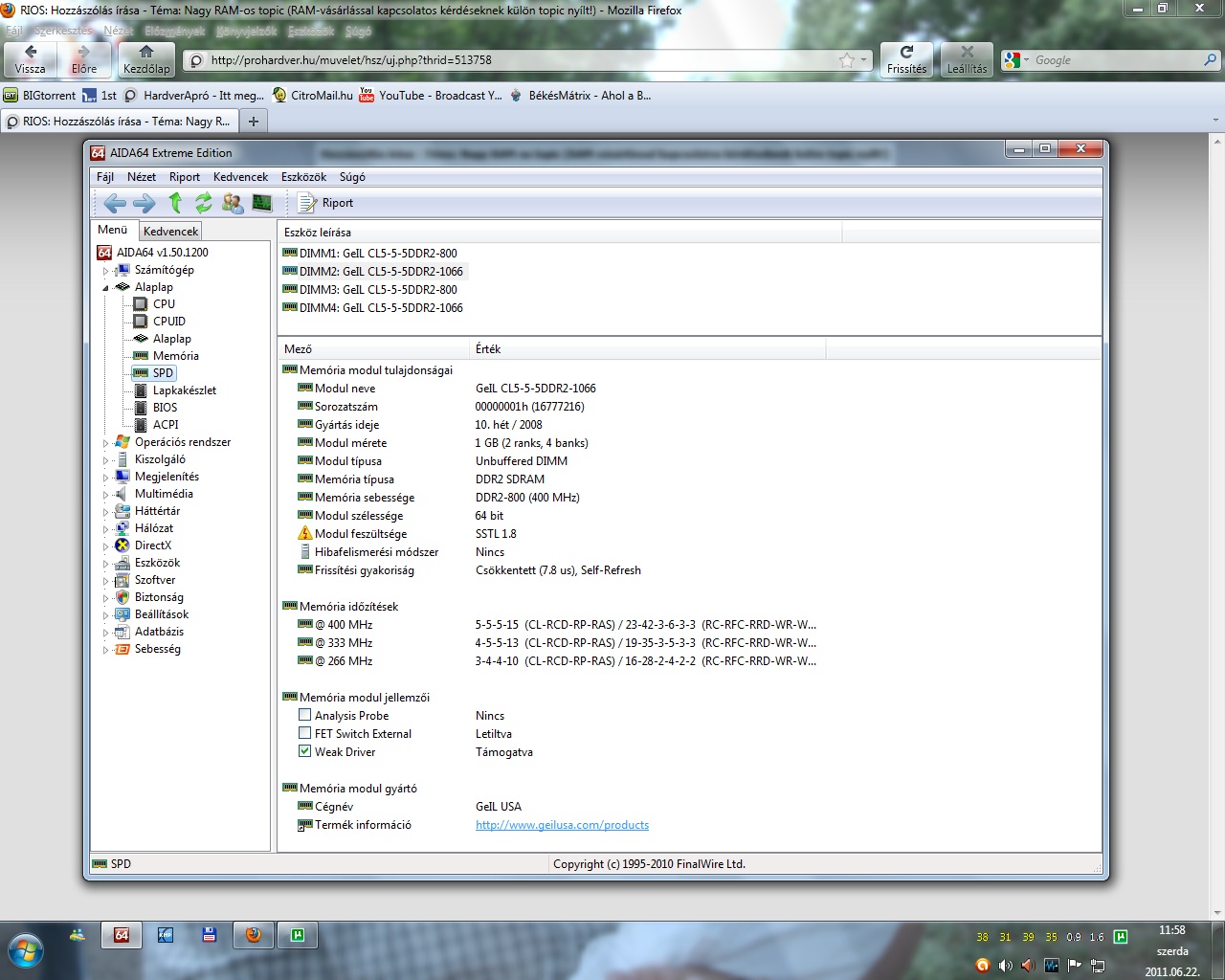Click the Eszköz leírása column header

[560, 233]
